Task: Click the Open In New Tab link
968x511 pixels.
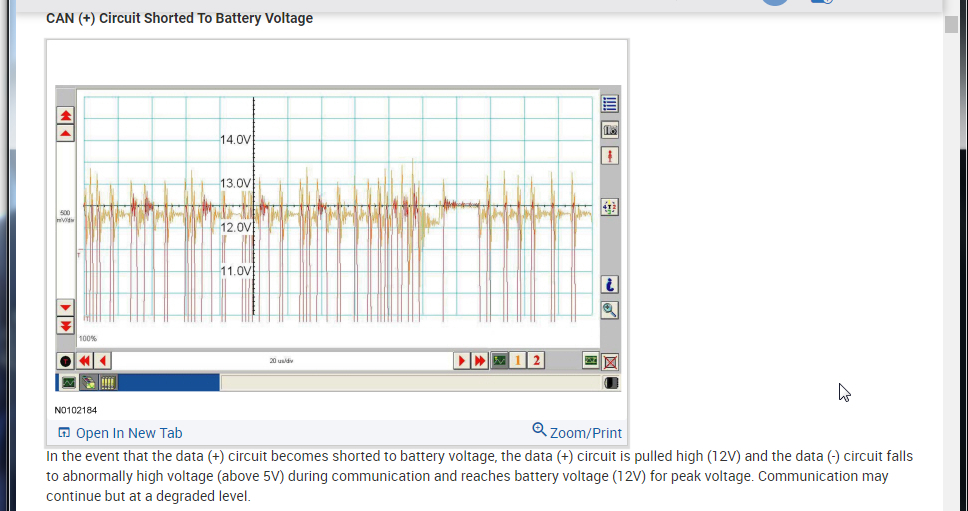Action: pos(129,433)
